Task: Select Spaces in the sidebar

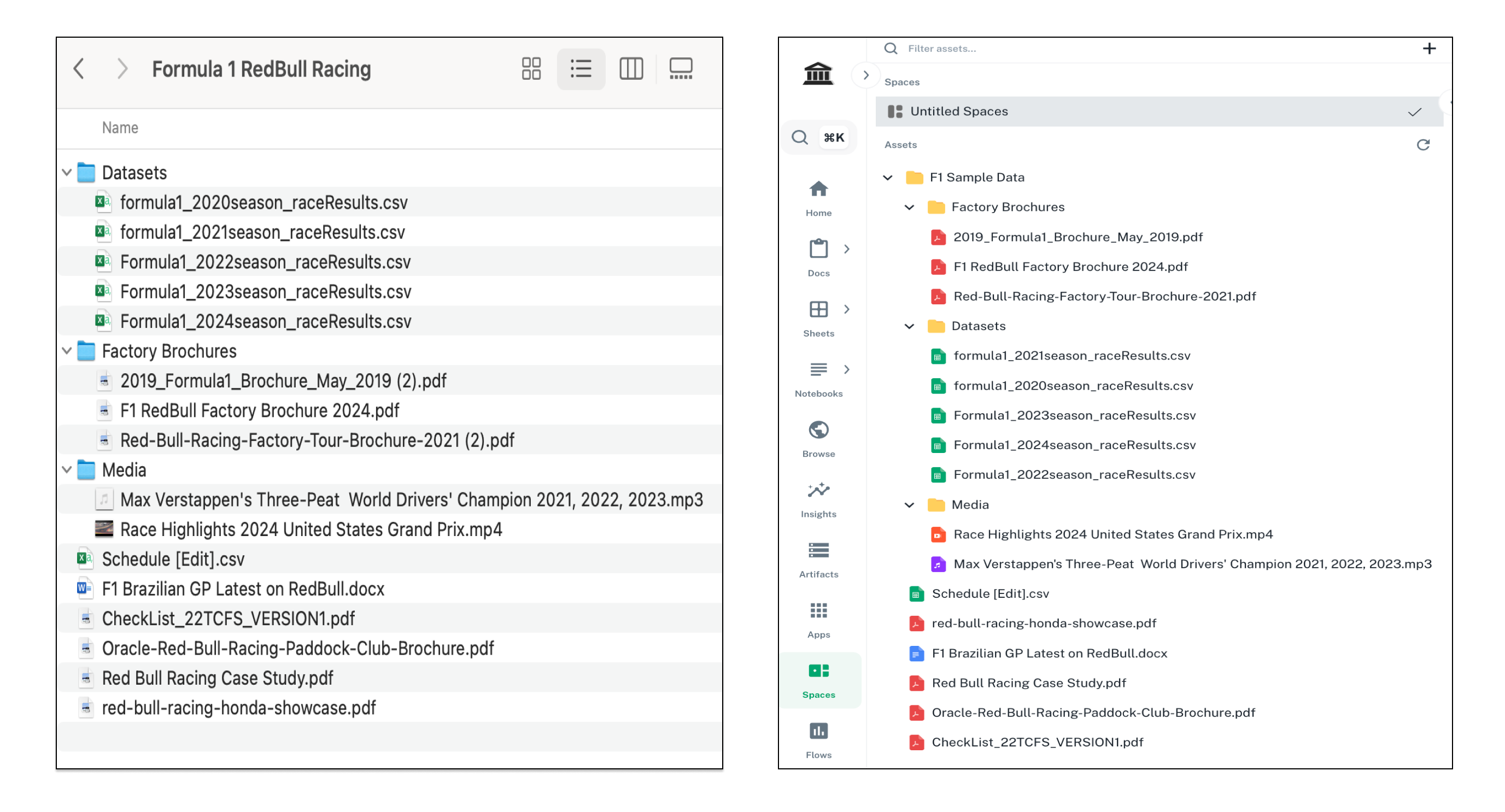Action: [818, 680]
